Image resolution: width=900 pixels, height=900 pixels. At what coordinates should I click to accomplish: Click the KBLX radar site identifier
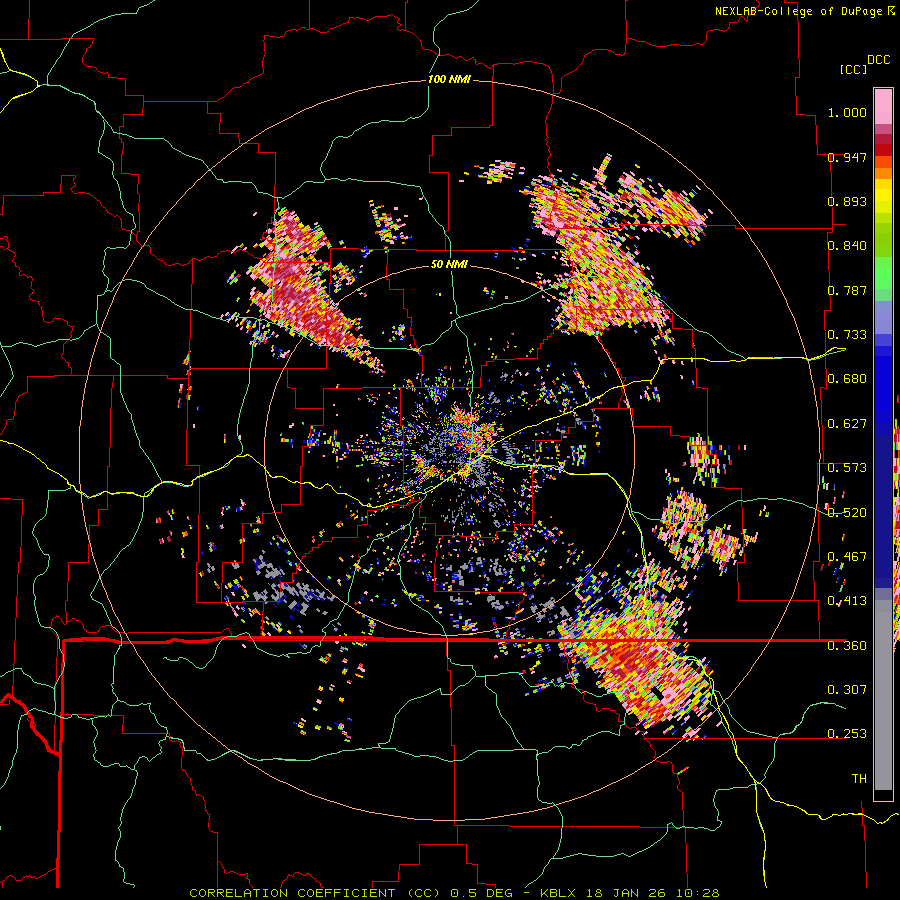point(558,893)
